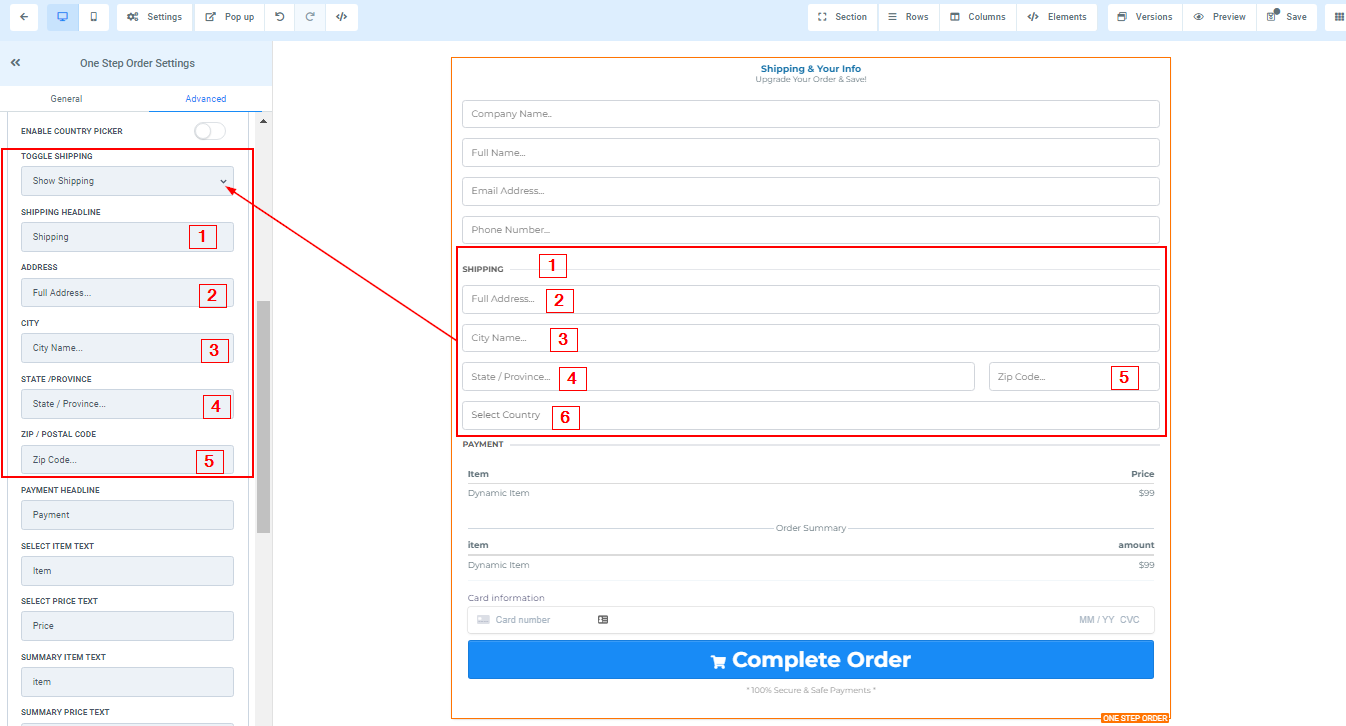Open the Preview mode
The width and height of the screenshot is (1346, 726).
(x=1219, y=17)
